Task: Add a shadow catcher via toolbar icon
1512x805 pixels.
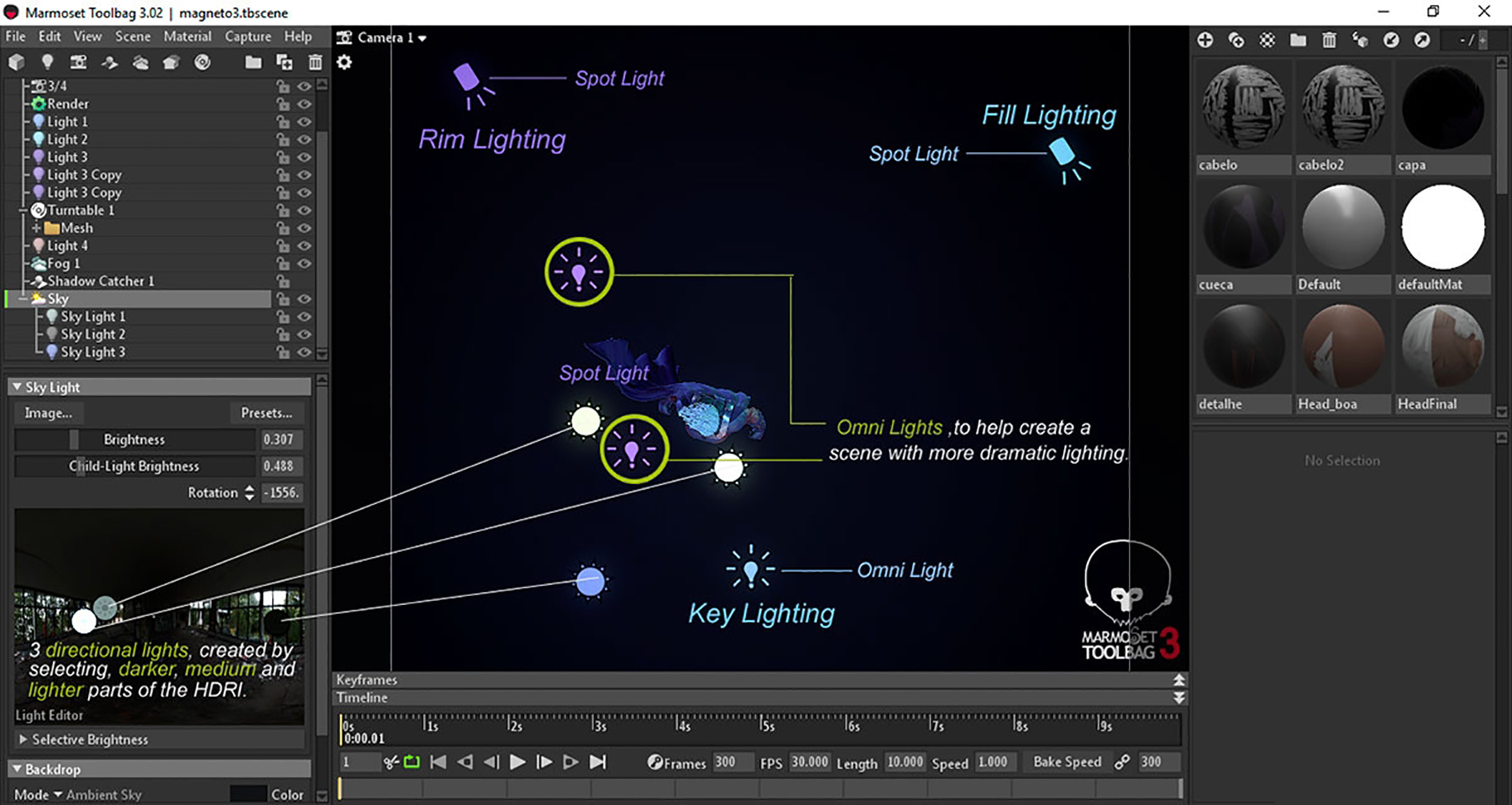Action: (x=110, y=62)
